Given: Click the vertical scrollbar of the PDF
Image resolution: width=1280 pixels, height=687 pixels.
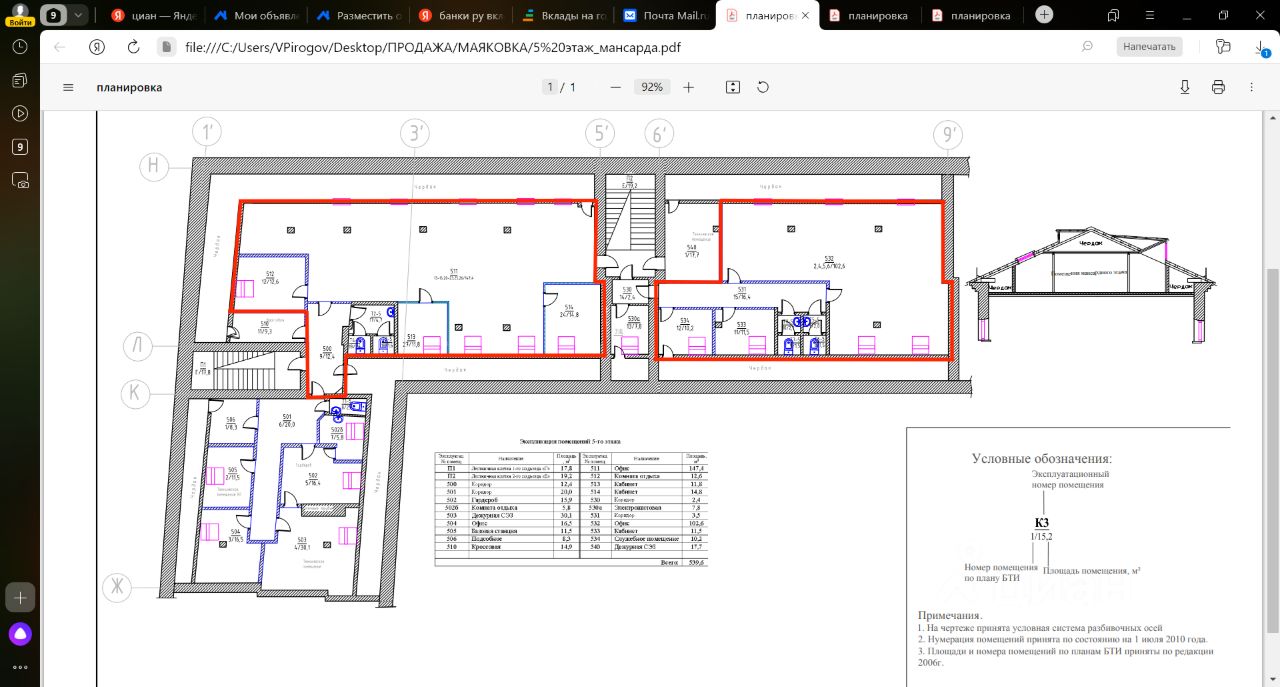Looking at the screenshot, I should 1272,450.
